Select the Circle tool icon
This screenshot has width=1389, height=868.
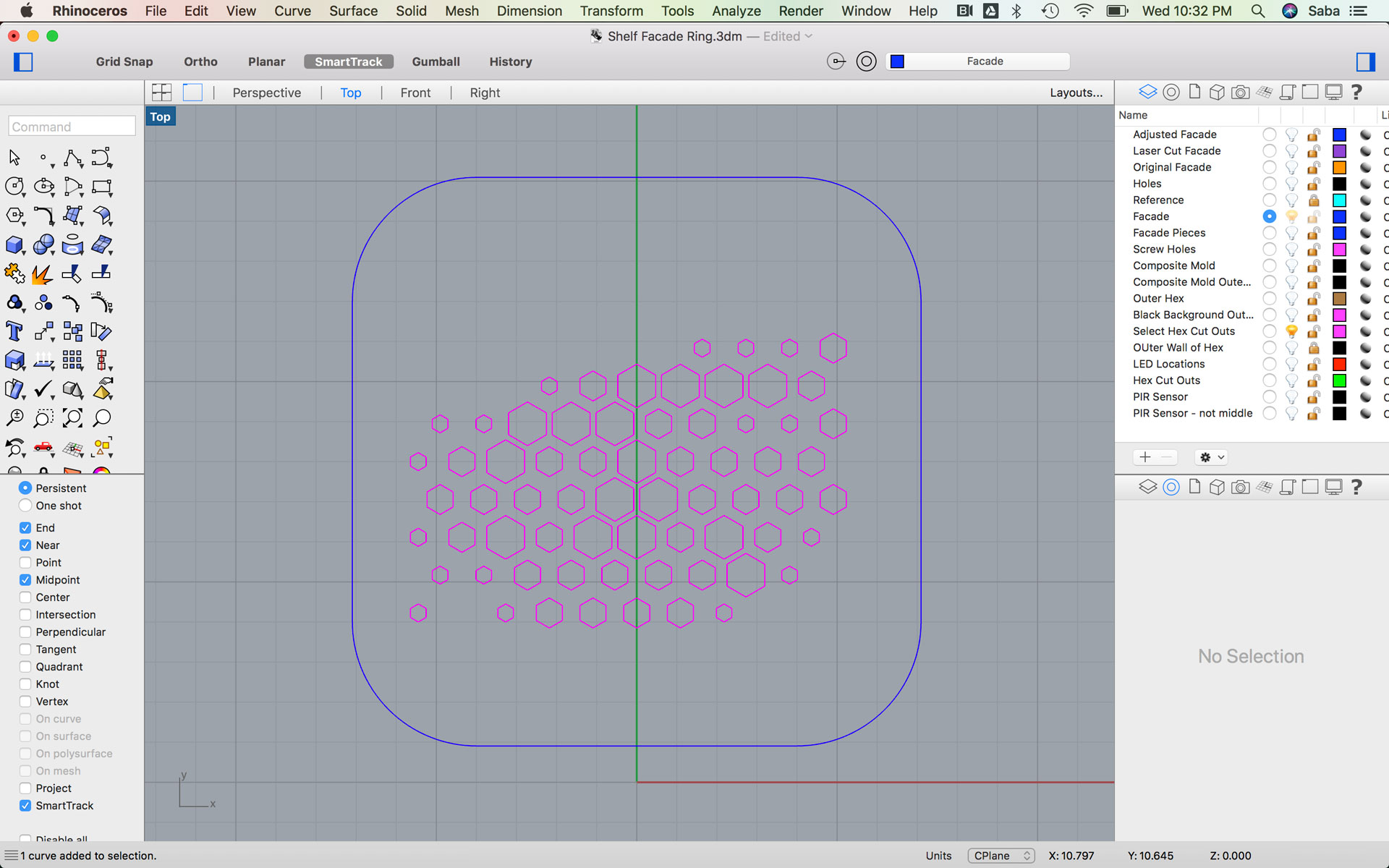point(14,187)
